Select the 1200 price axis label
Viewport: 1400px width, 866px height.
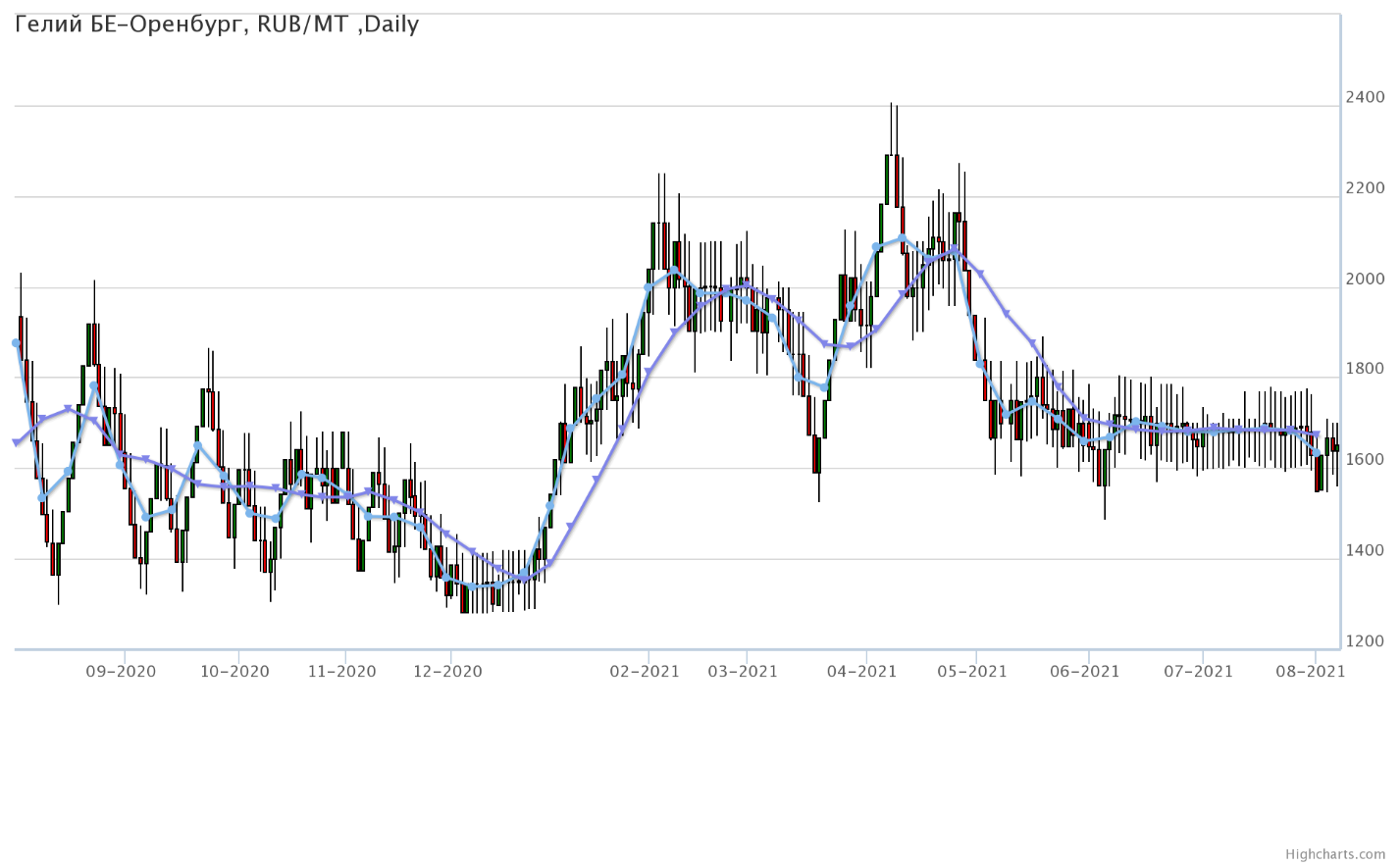click(1366, 641)
